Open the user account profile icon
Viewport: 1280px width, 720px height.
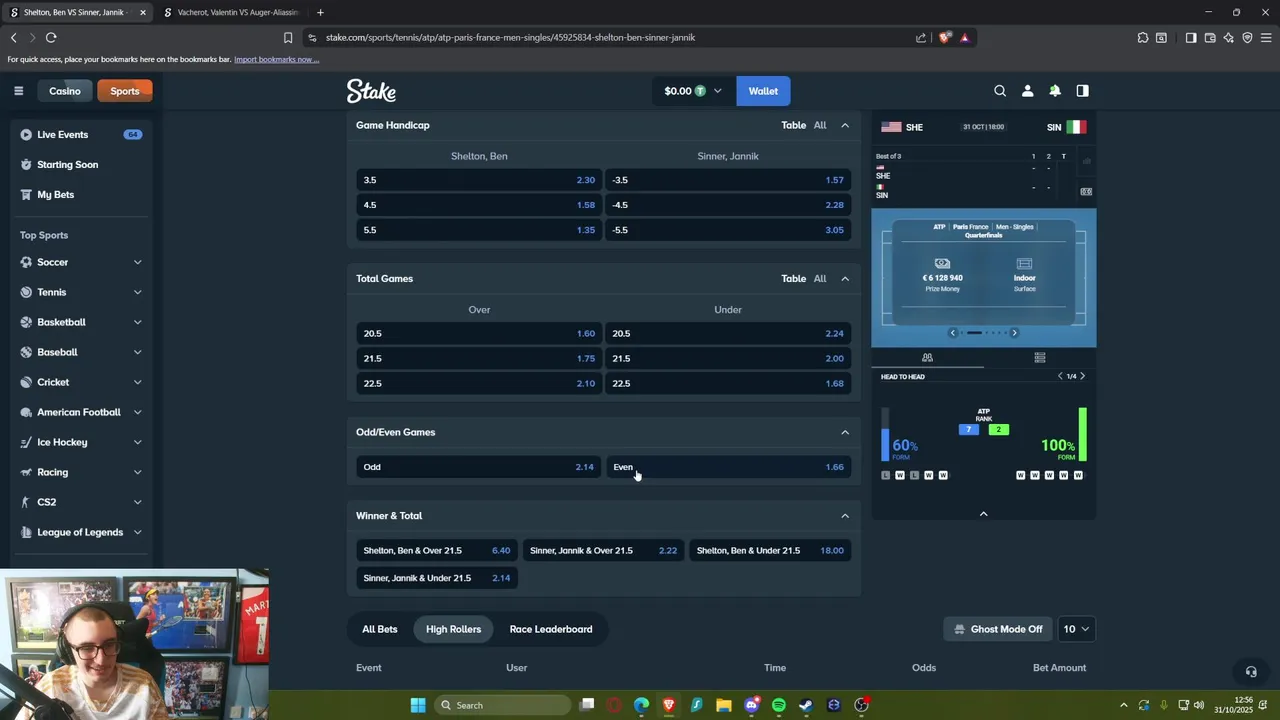pos(1027,91)
